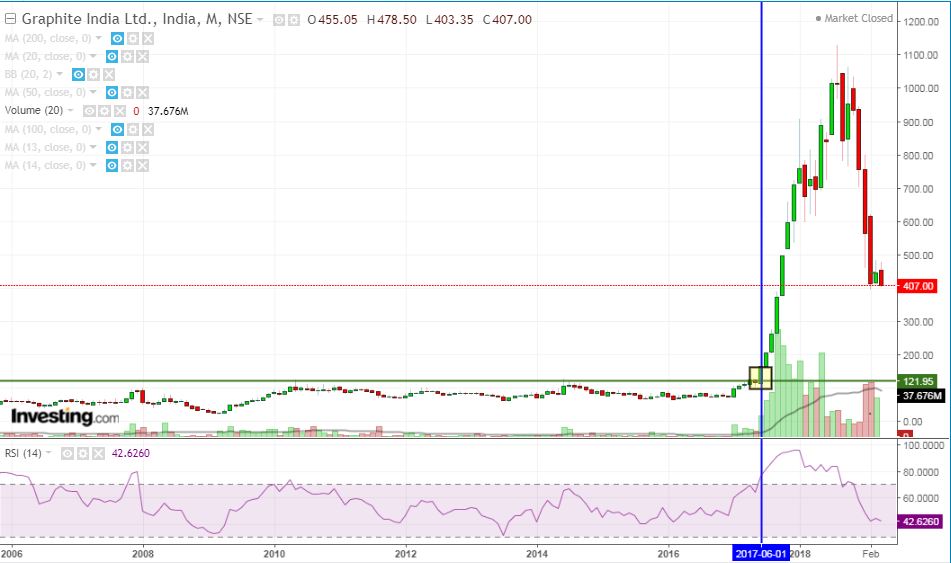951x563 pixels.
Task: Expand dropdown arrow beside RSI (14)
Action: (49, 453)
